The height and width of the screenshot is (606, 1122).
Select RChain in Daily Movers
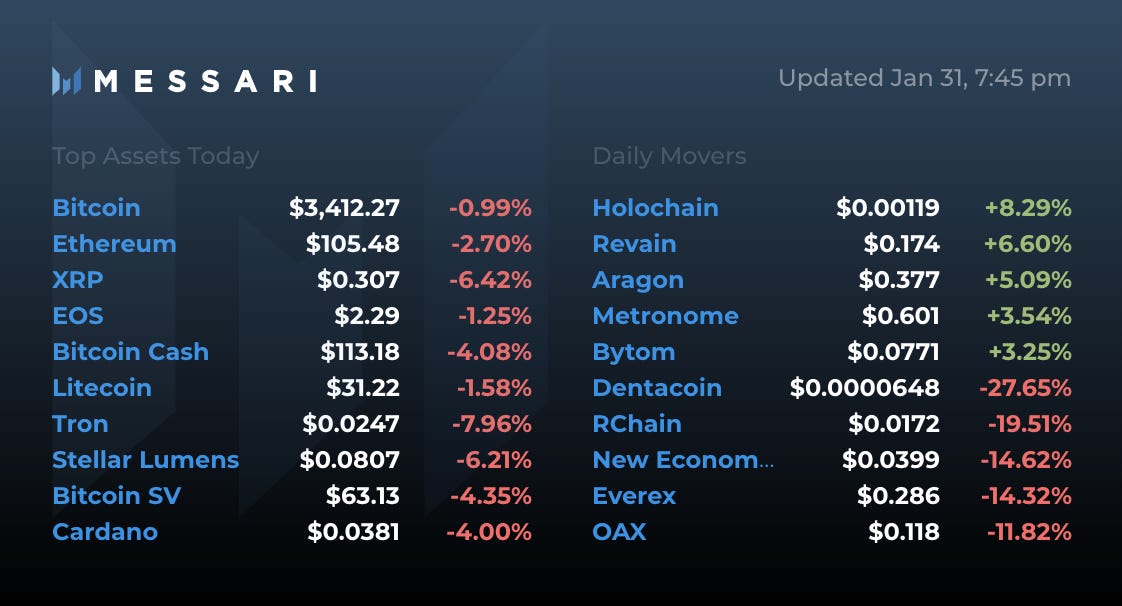(637, 424)
